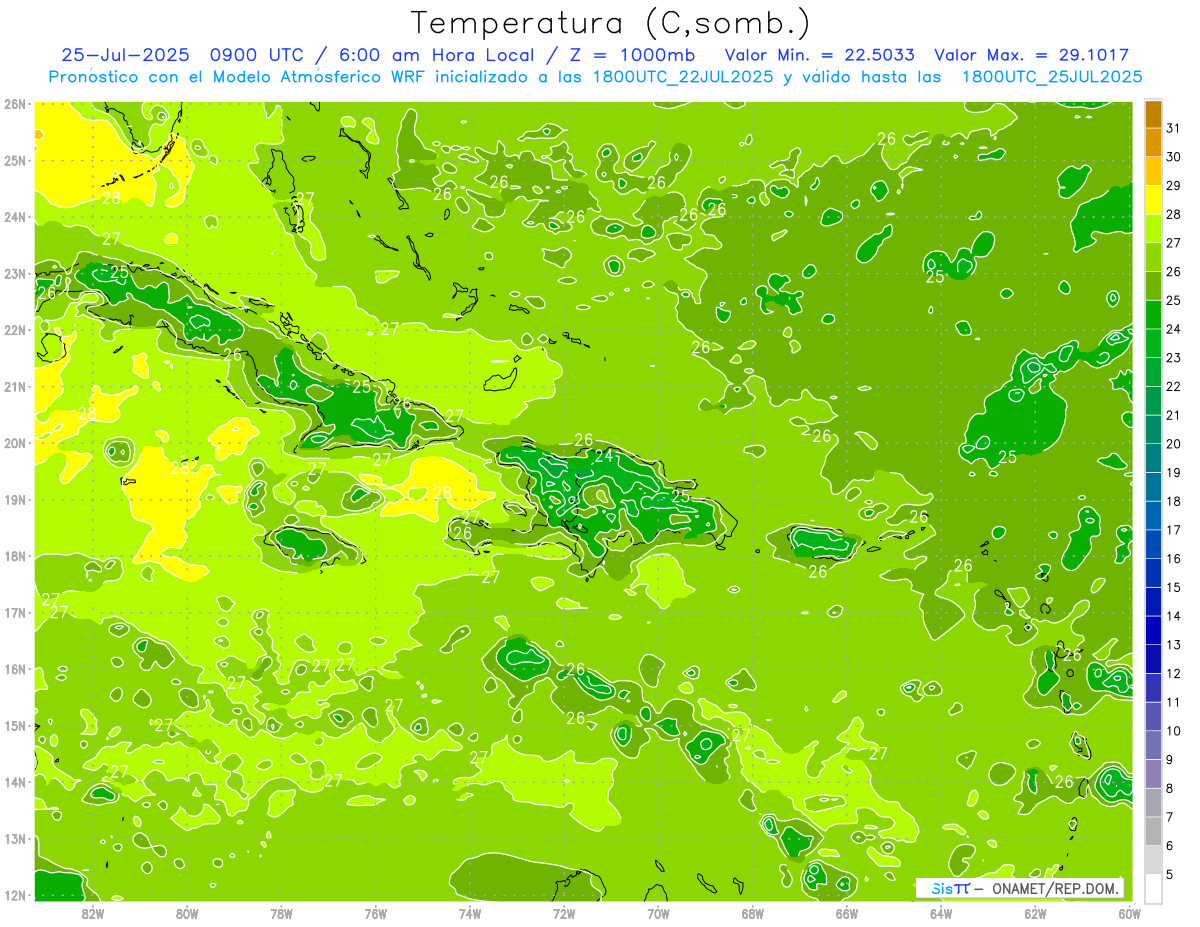Click the "80W" longitude axis label
The image size is (1200, 927).
(186, 913)
